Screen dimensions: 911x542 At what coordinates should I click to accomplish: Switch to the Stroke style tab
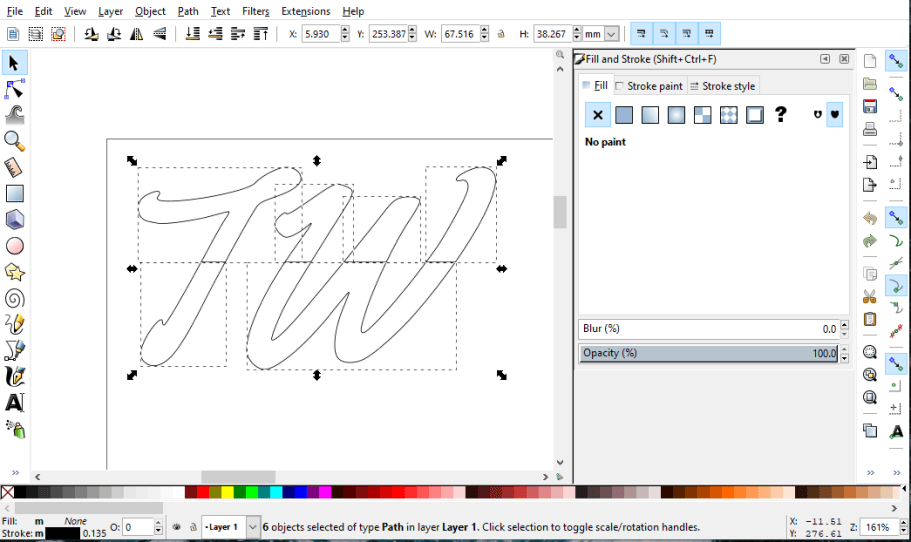coord(723,86)
